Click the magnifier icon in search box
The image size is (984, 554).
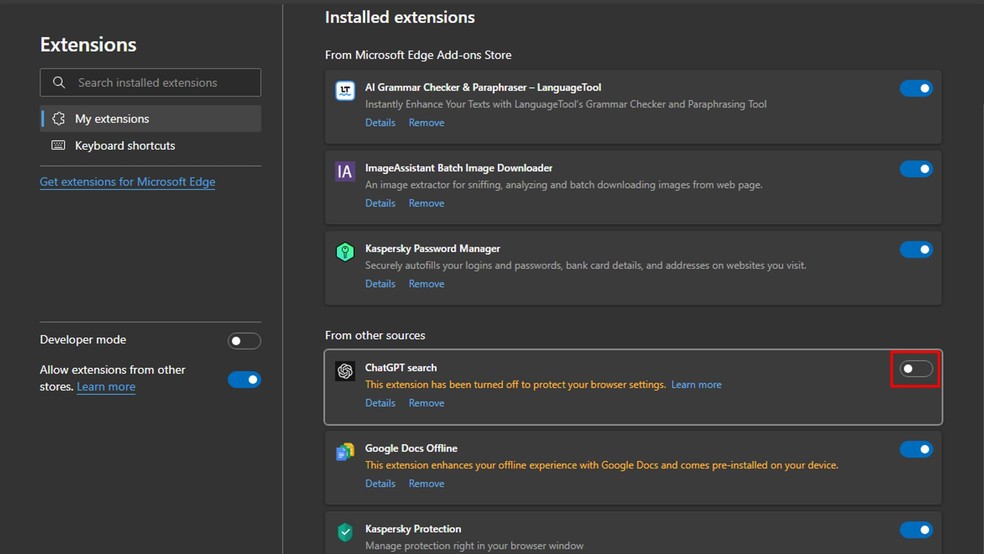coord(59,82)
